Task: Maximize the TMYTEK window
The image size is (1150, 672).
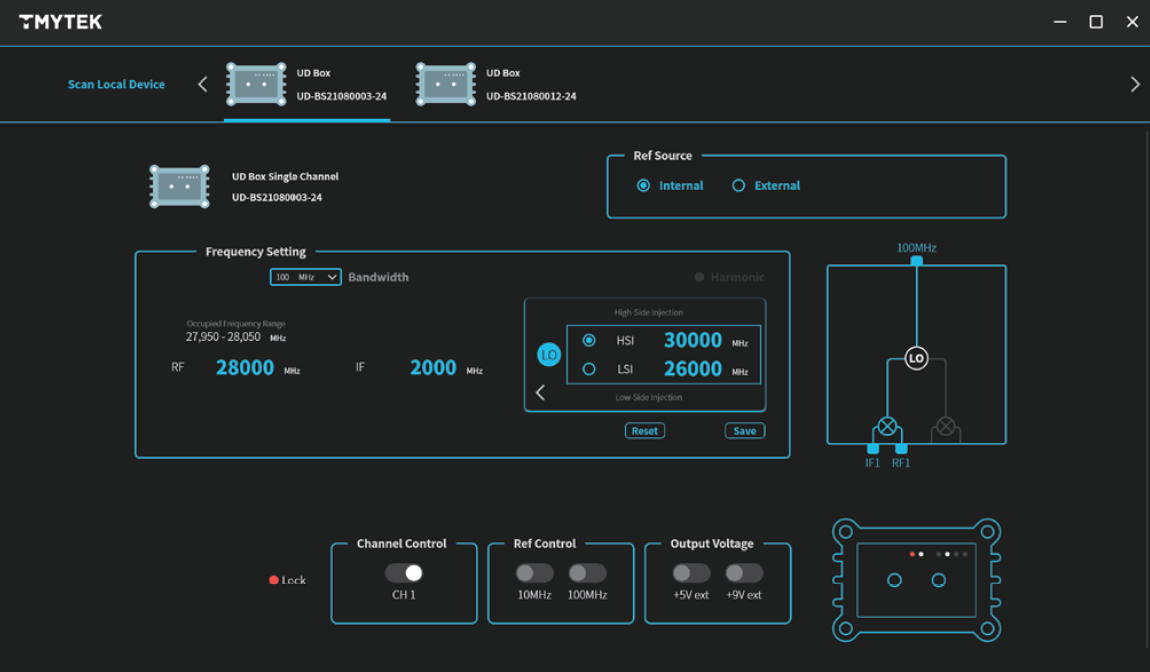Action: 1096,22
